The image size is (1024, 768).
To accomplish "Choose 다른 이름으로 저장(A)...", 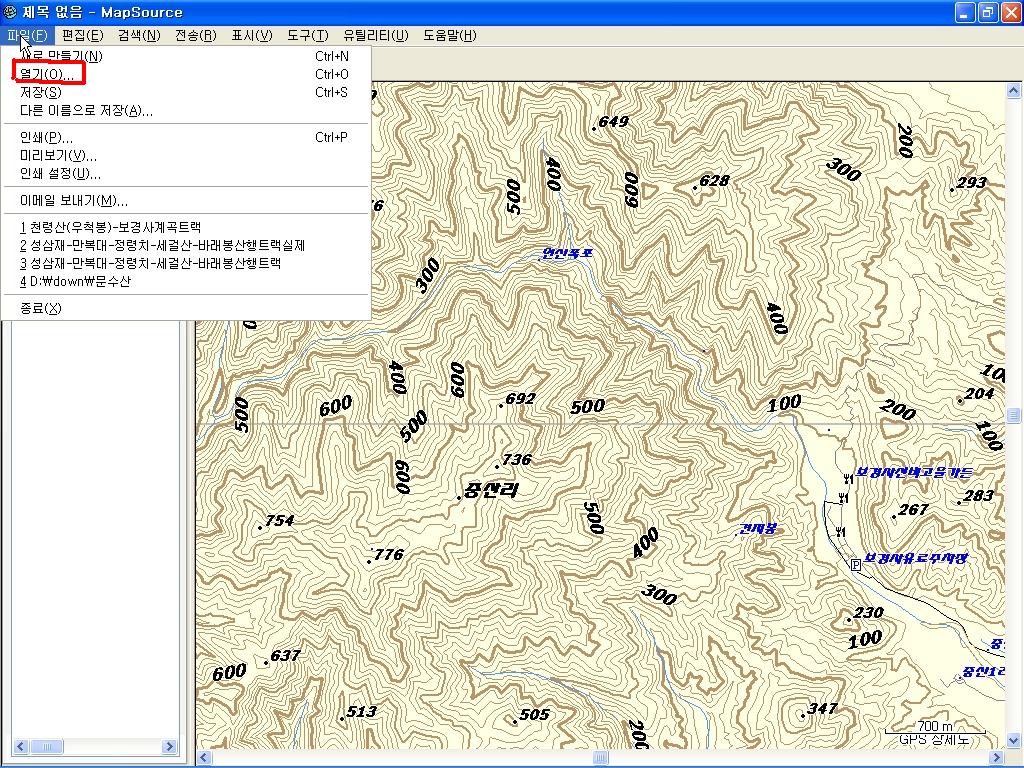I will [x=186, y=111].
